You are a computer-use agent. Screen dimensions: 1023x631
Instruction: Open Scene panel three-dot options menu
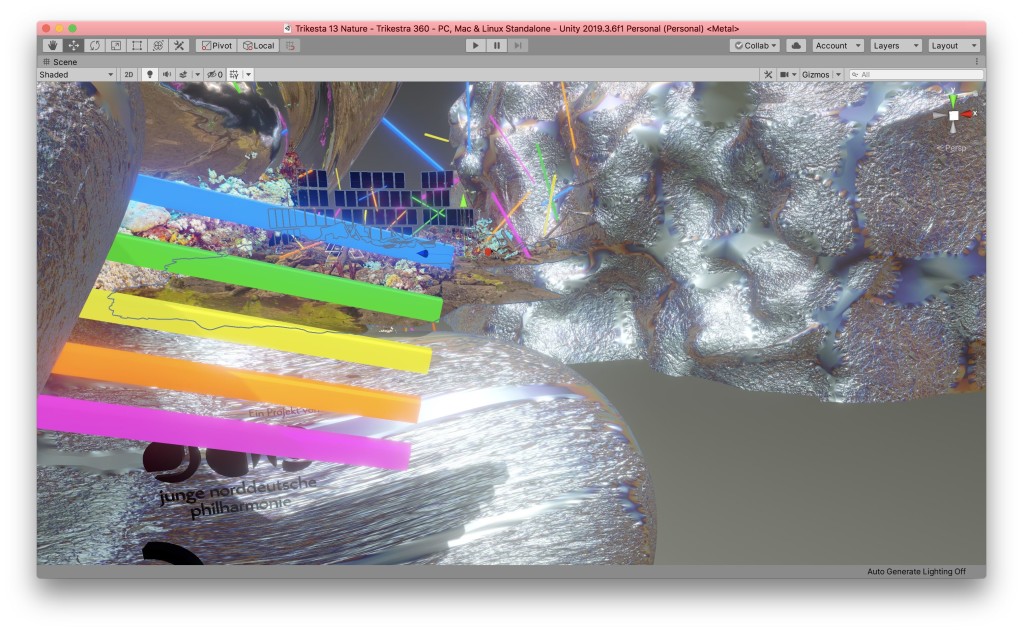click(977, 62)
